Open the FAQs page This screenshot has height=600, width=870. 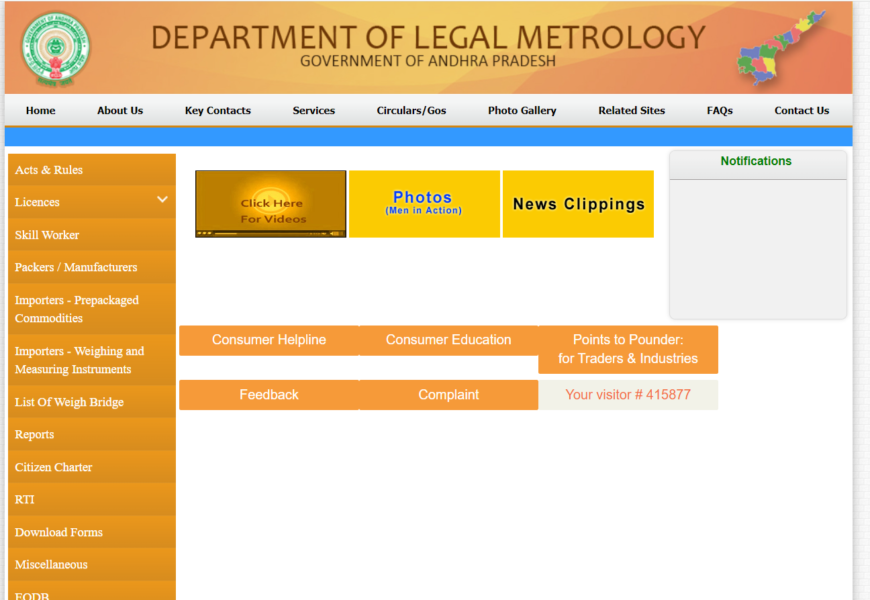pos(719,111)
